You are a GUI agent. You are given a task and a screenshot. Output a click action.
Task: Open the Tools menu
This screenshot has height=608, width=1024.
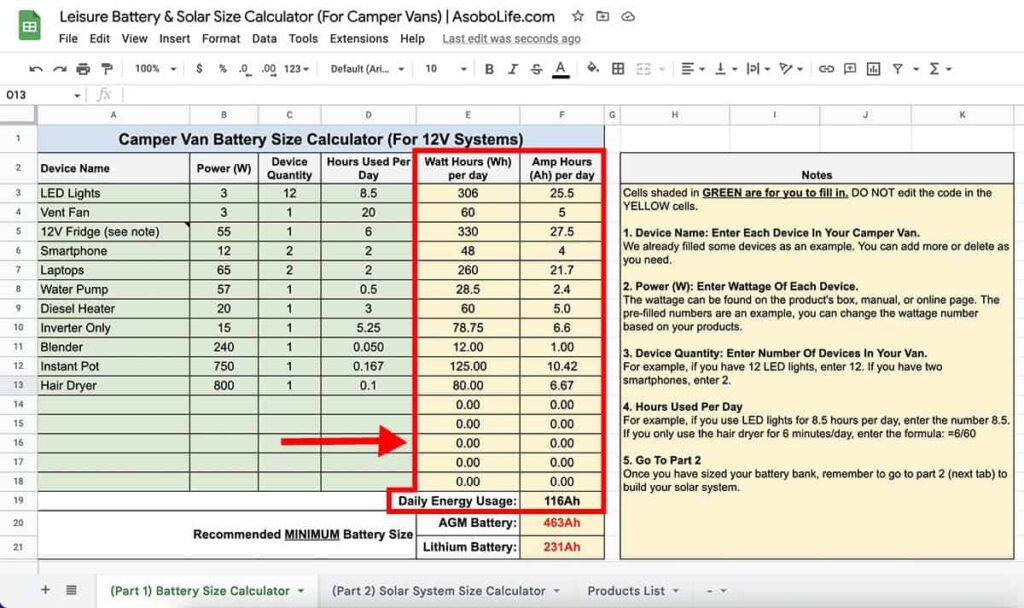pos(303,39)
